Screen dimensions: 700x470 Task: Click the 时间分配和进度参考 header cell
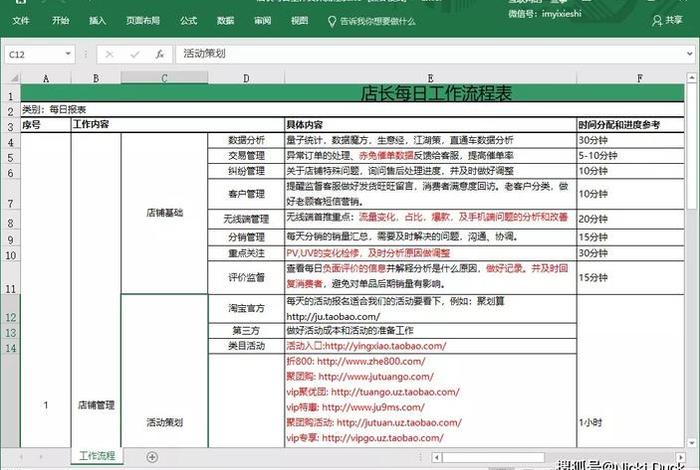(630, 125)
